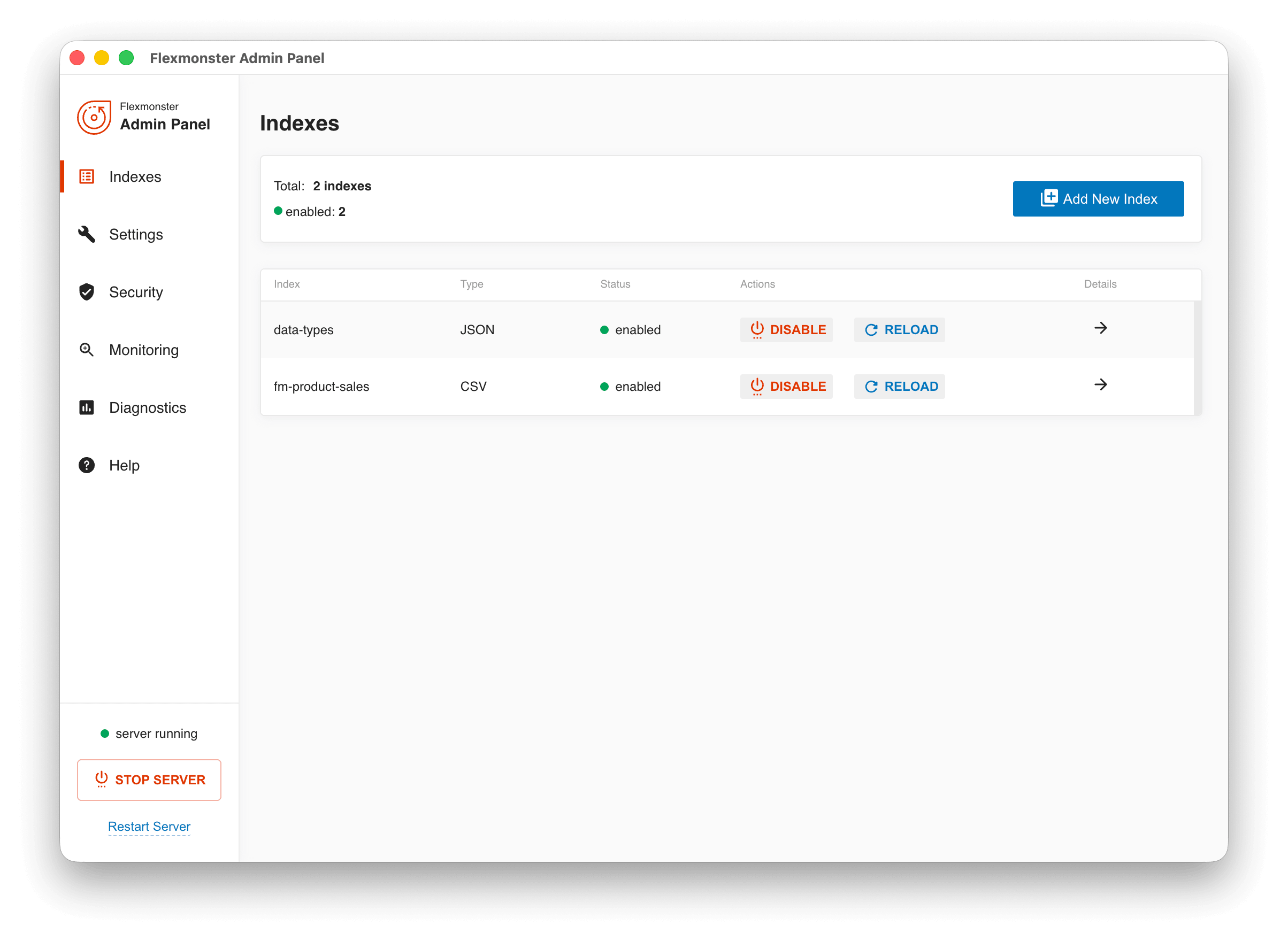Click enabled status of fm-product-sales row
This screenshot has height=941, width=1288.
(x=630, y=386)
